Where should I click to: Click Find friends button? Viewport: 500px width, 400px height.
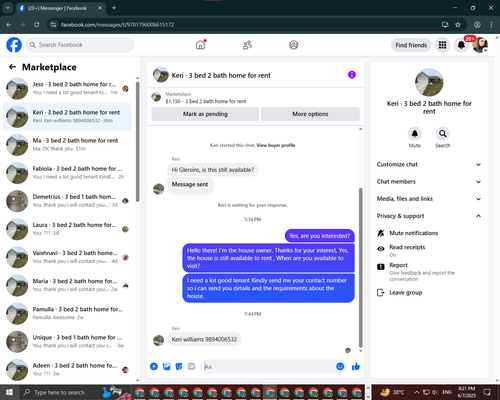click(x=411, y=45)
